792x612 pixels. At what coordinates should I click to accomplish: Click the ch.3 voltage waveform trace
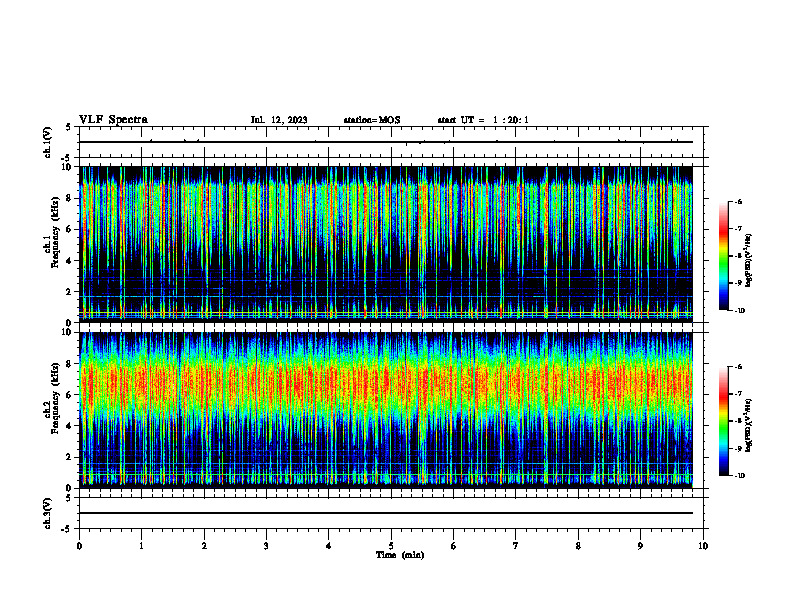tap(386, 513)
